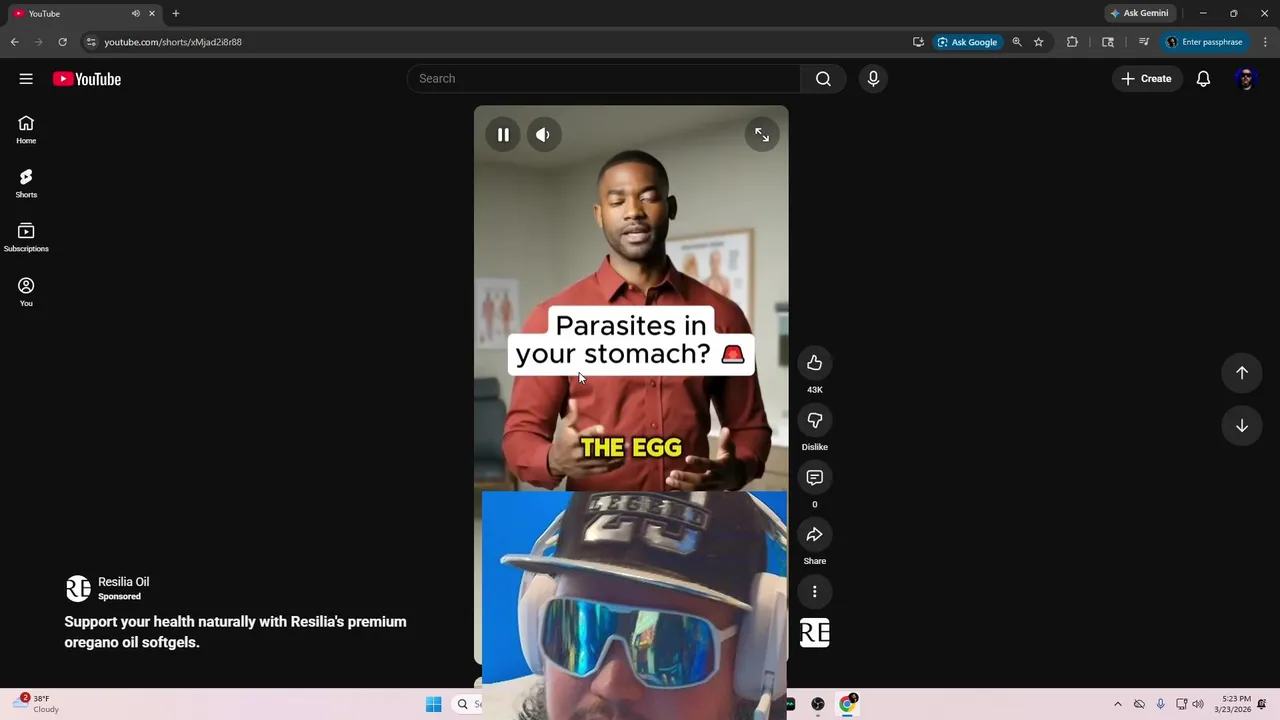
Task: Open Subscriptions in the left sidebar
Action: (x=26, y=237)
